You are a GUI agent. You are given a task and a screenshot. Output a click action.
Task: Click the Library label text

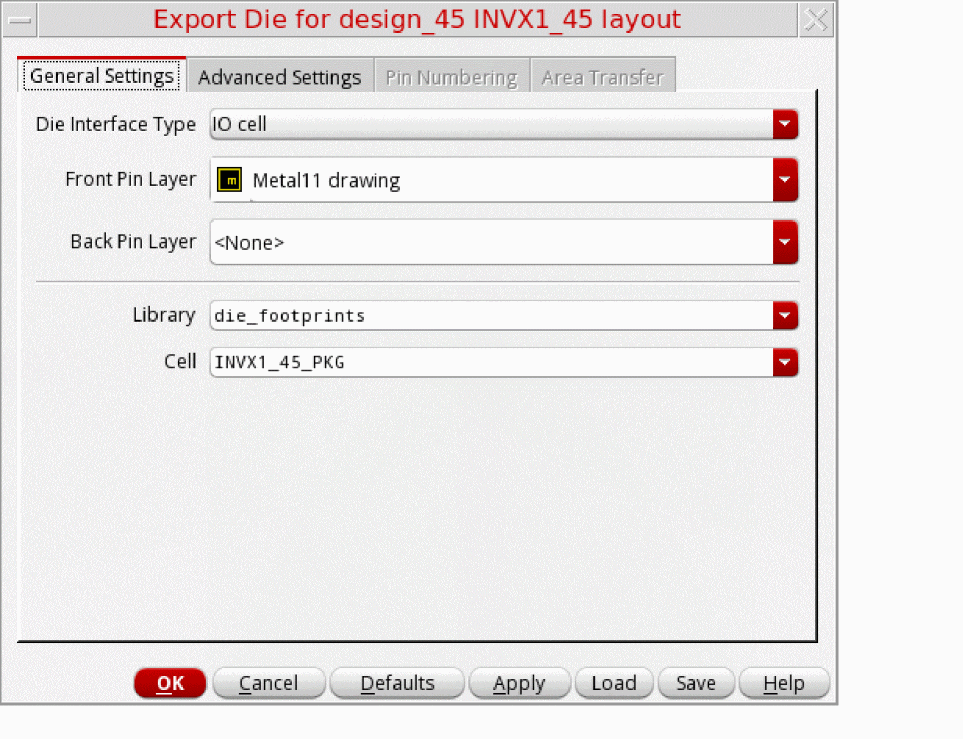164,315
